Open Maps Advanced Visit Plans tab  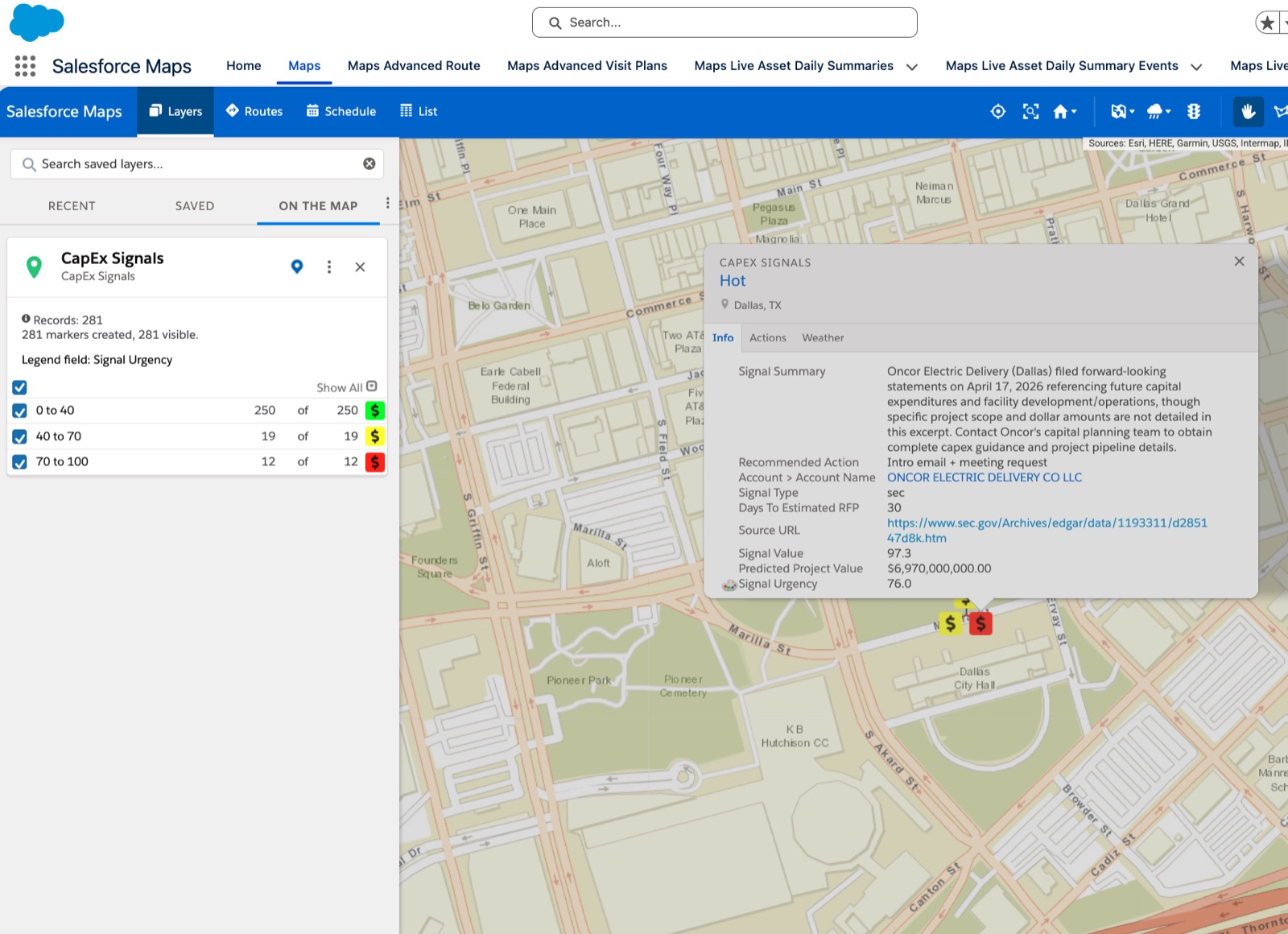587,66
